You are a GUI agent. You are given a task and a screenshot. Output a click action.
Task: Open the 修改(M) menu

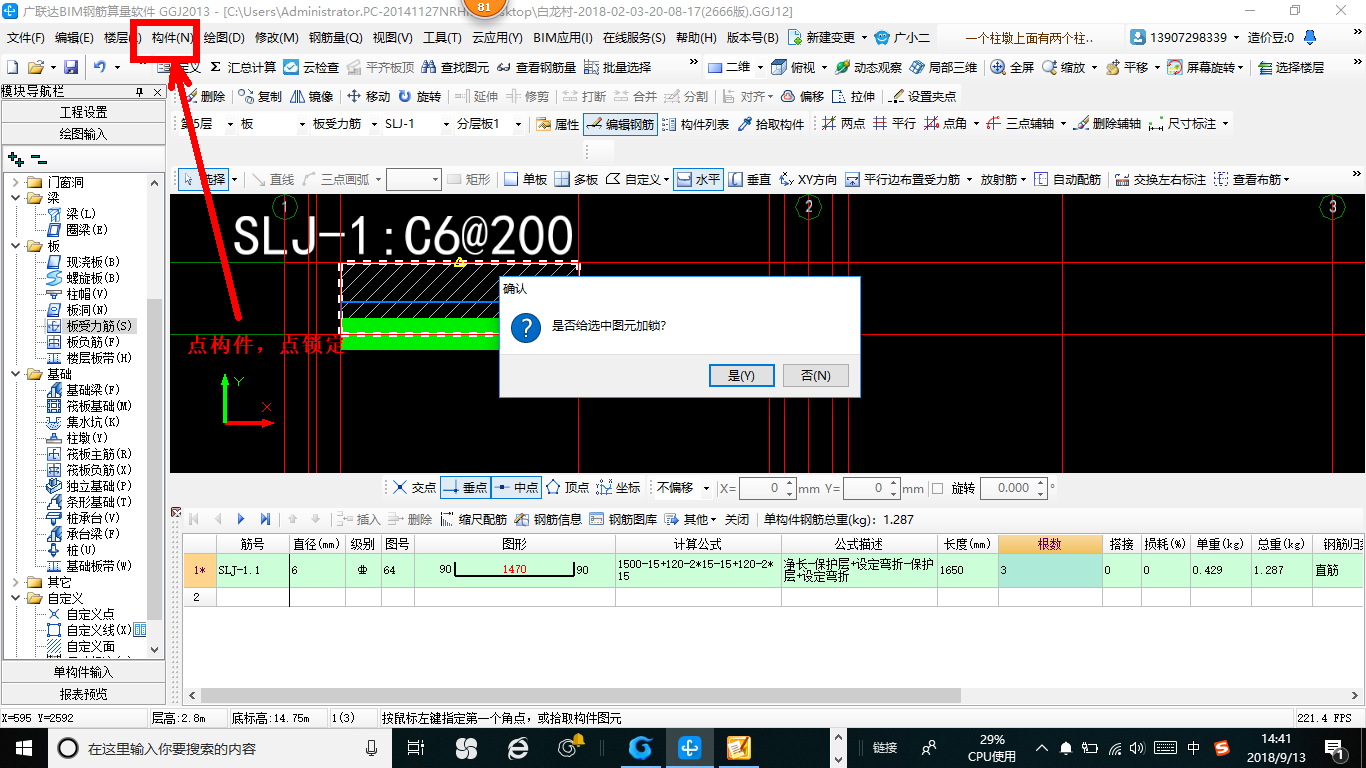pyautogui.click(x=277, y=38)
